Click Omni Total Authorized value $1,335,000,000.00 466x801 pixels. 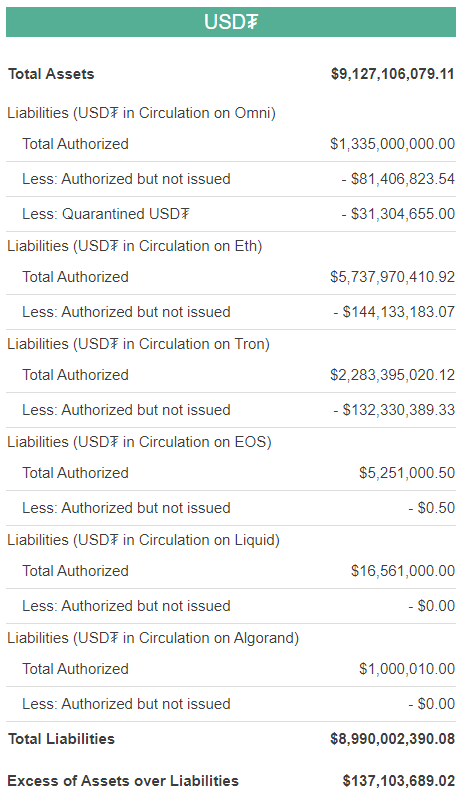[x=392, y=144]
